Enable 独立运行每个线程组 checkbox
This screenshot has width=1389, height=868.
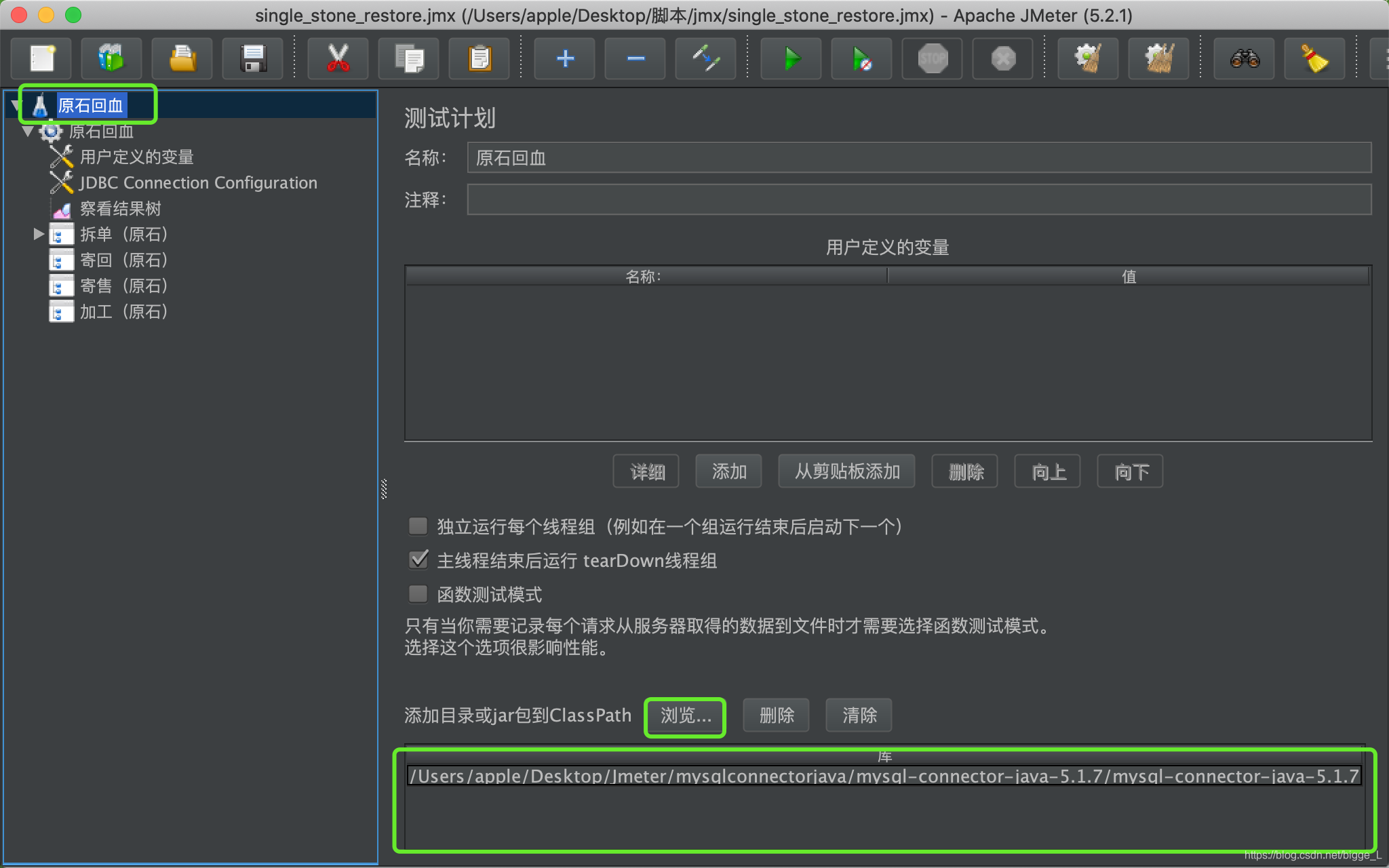pyautogui.click(x=418, y=526)
